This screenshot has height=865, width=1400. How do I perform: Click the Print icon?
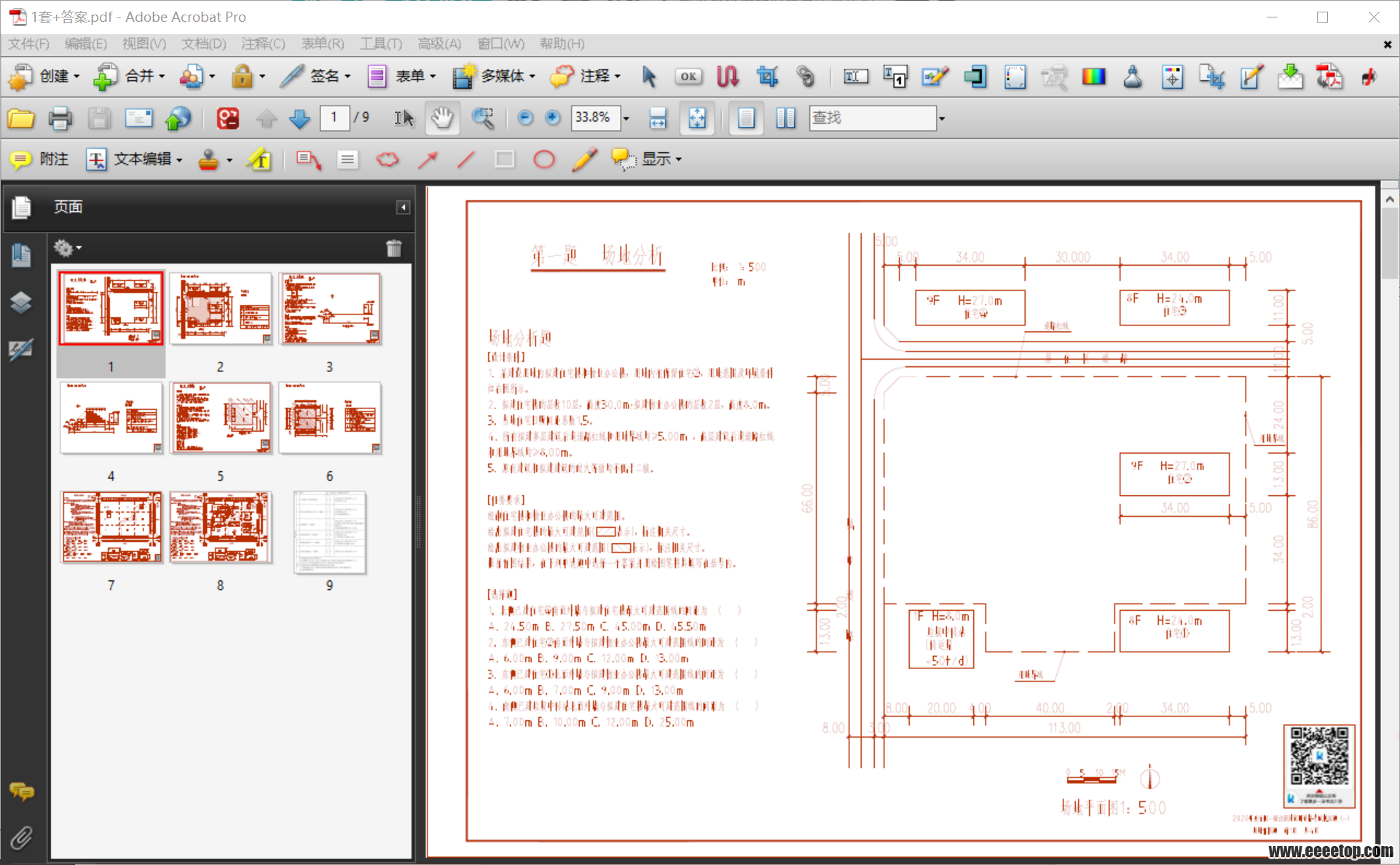(60, 118)
